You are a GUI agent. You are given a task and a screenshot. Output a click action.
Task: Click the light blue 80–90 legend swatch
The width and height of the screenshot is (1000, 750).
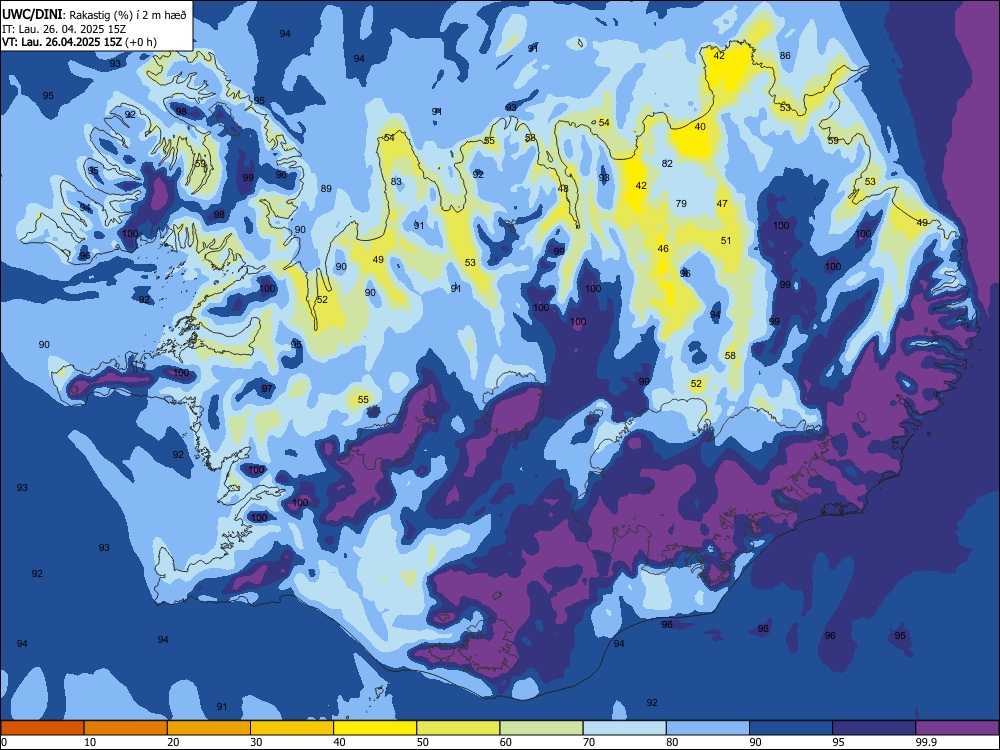[708, 728]
